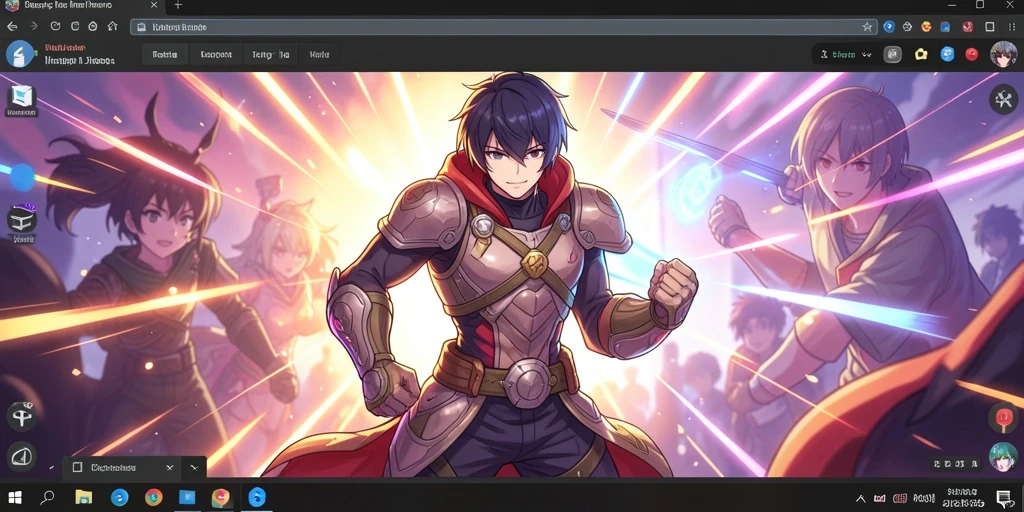Screen dimensions: 1024x512
Task: Open the blue square app on taskbar
Action: click(187, 498)
